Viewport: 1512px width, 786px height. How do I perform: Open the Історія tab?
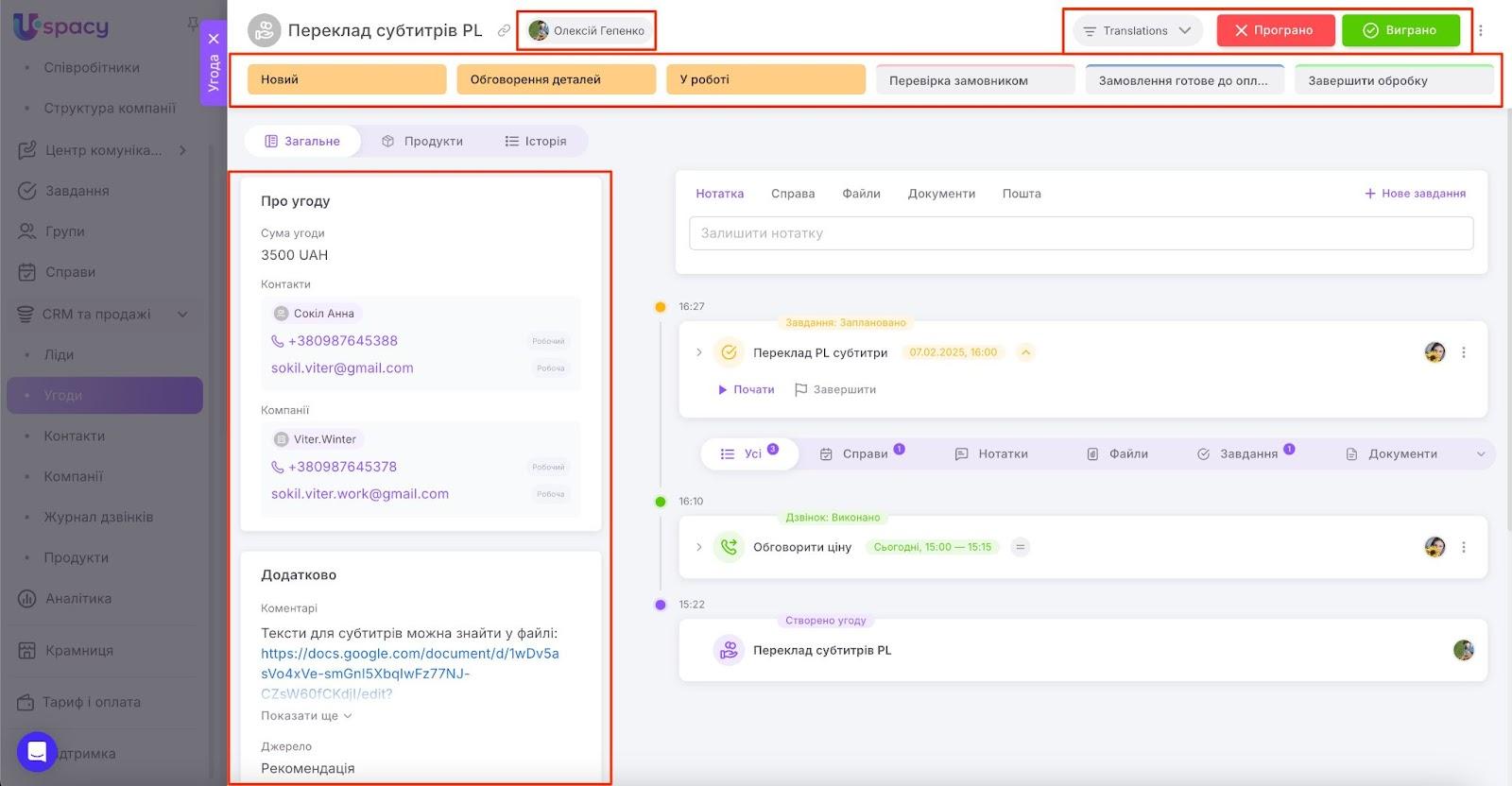536,141
